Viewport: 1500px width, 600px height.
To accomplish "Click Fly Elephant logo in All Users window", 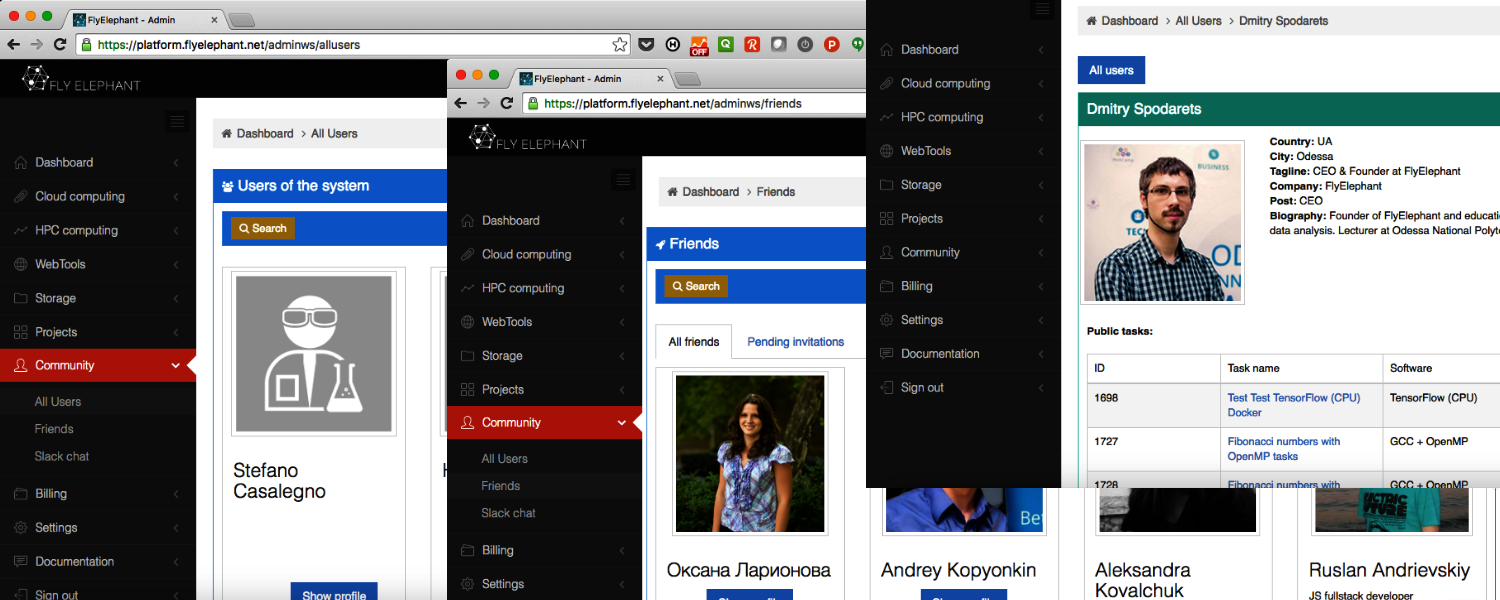I will point(81,79).
